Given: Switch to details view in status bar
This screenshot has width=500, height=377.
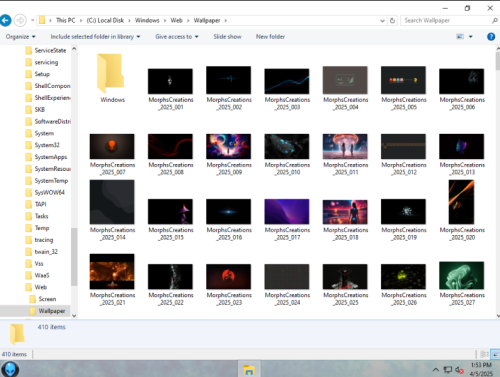Looking at the screenshot, I should tap(484, 354).
